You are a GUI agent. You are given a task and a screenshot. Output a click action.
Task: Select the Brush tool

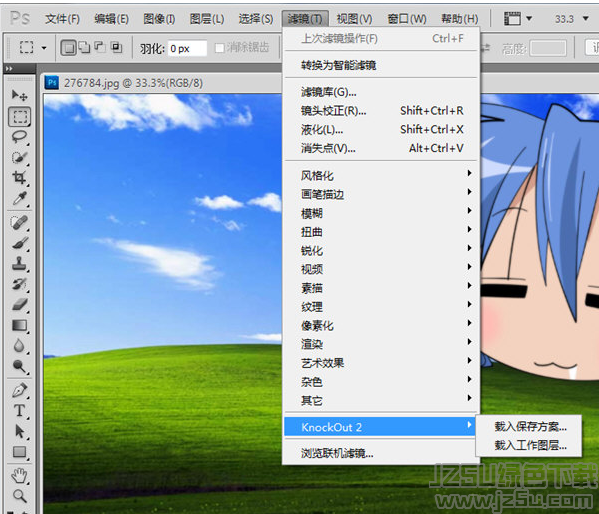coord(19,243)
